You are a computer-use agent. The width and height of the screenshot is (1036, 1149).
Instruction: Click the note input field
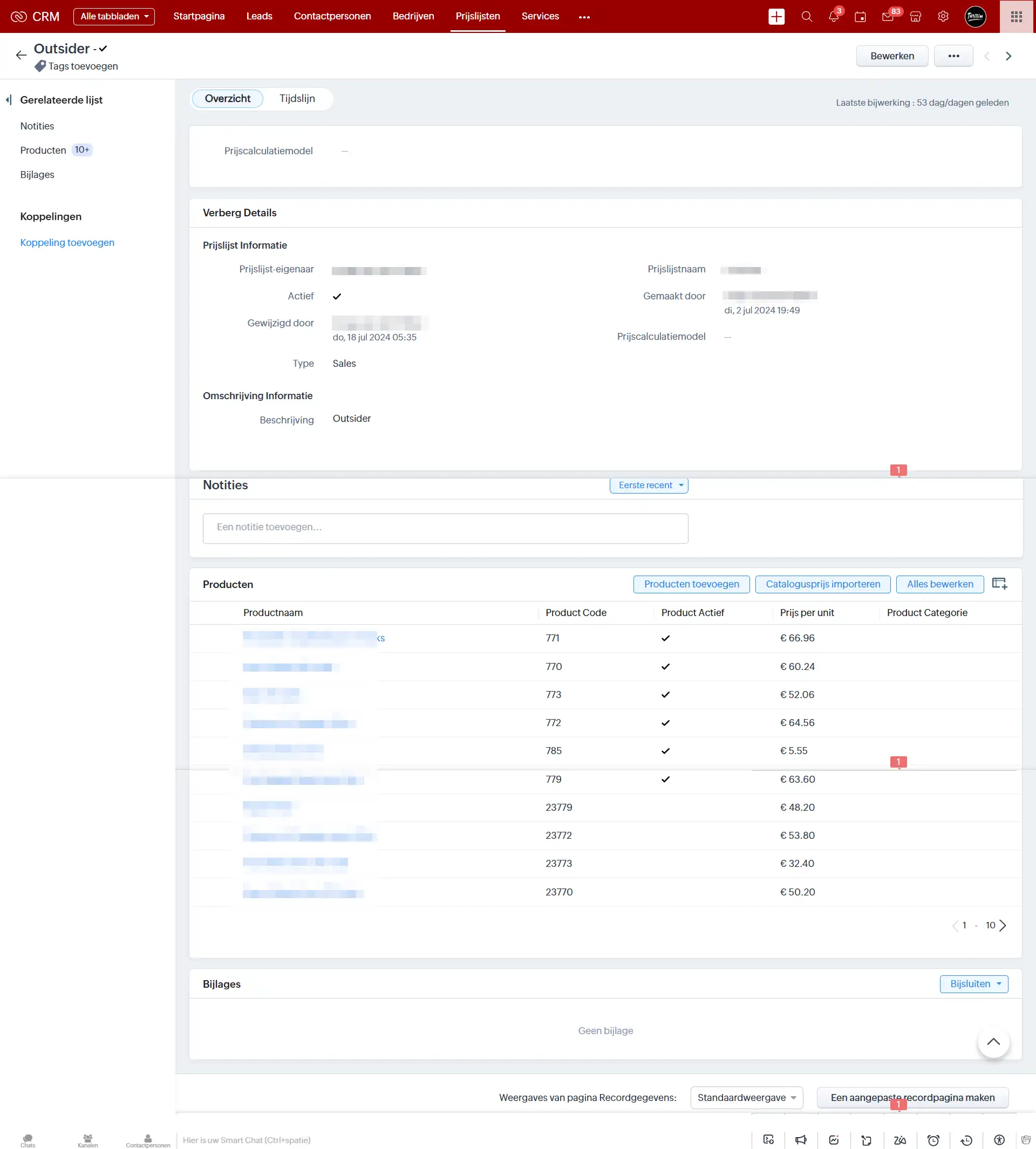click(445, 528)
